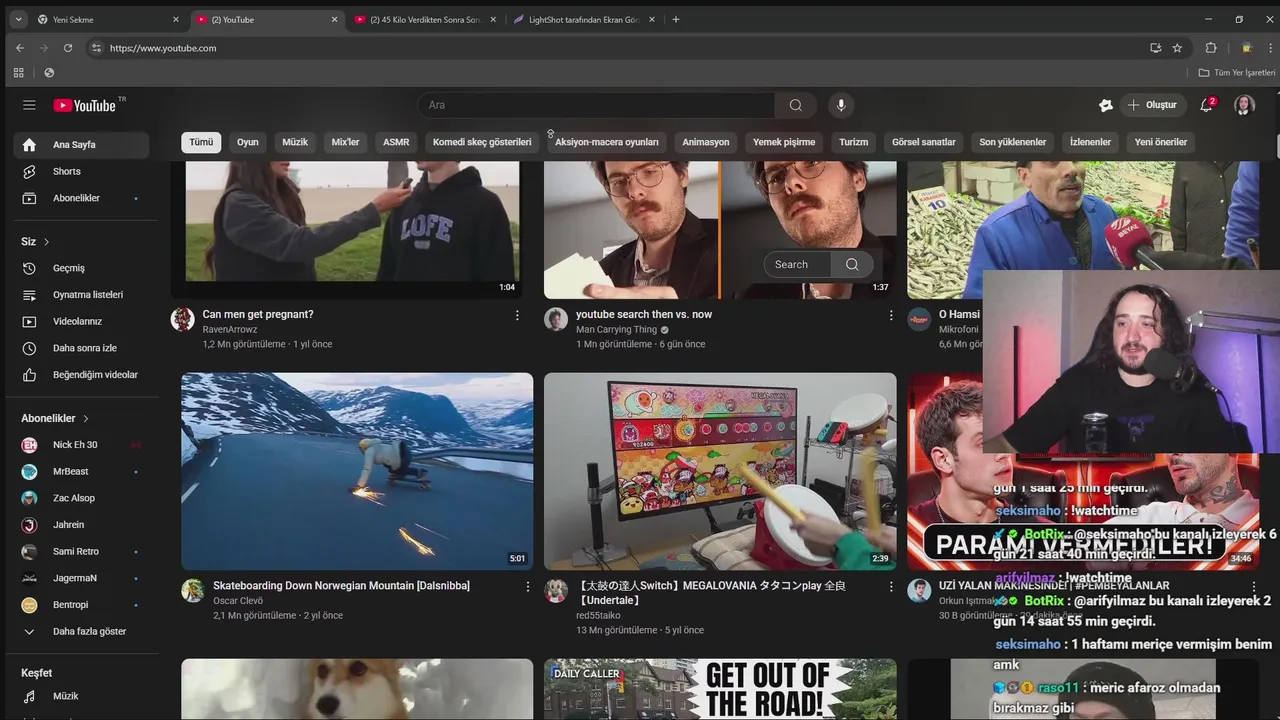Expand the Siz section chevron
Image resolution: width=1280 pixels, height=720 pixels.
46,242
